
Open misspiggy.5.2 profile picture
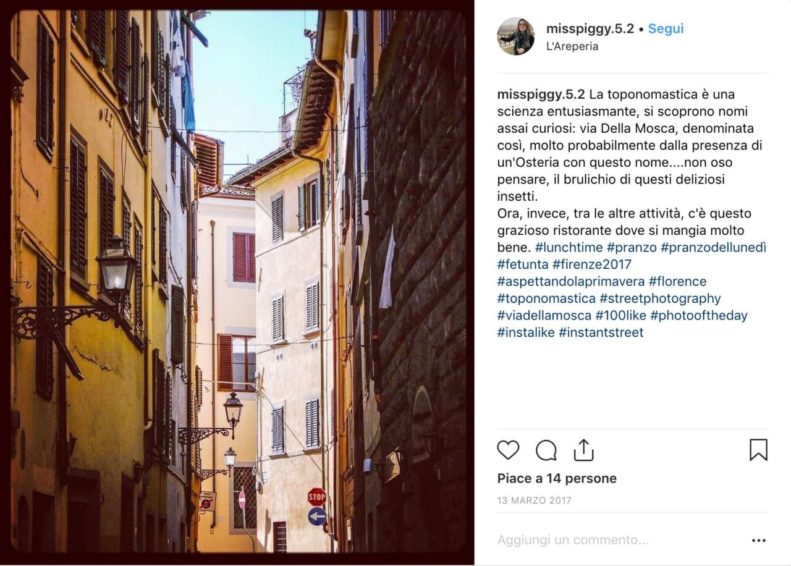[516, 36]
